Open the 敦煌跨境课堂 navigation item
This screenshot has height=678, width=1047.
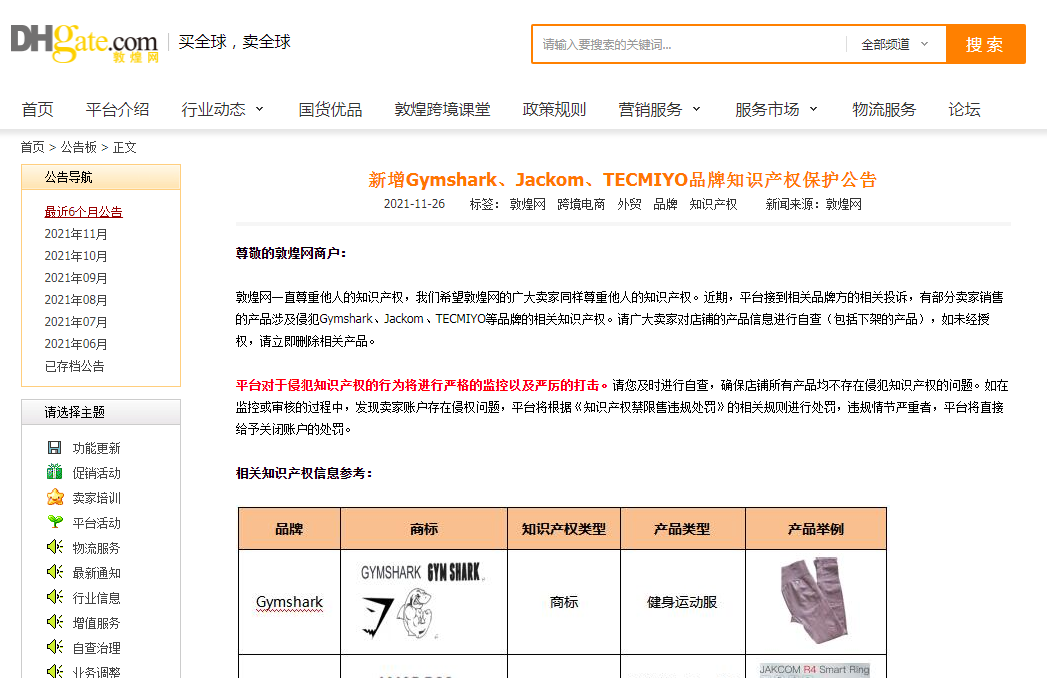(443, 109)
